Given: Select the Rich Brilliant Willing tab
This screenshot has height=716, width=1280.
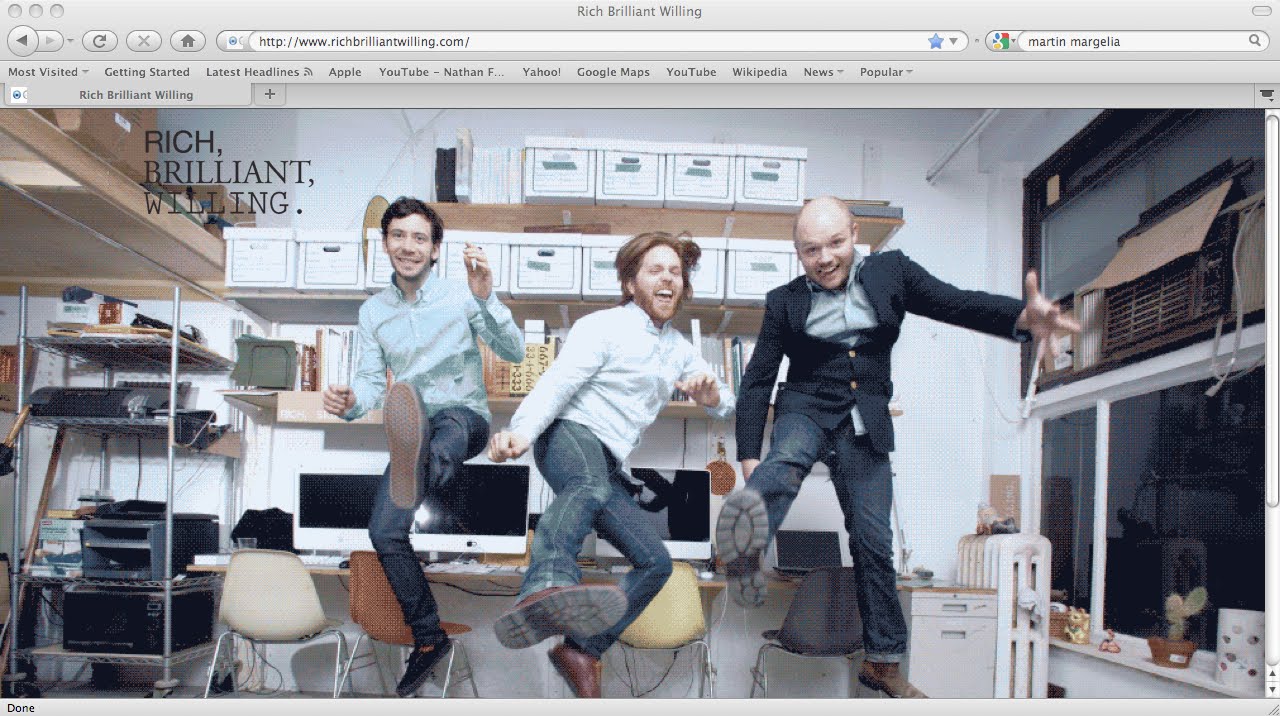Looking at the screenshot, I should [x=128, y=94].
